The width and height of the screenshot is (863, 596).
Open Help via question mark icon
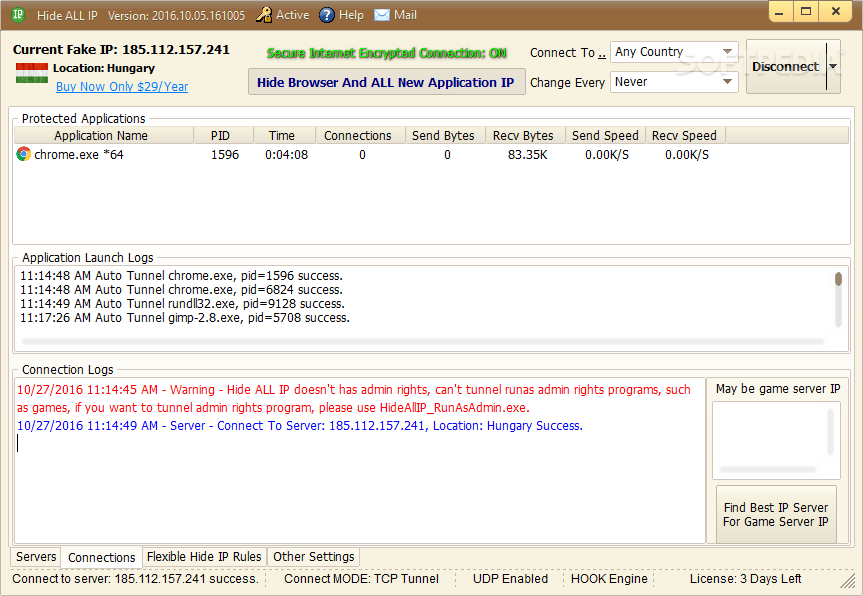point(327,15)
